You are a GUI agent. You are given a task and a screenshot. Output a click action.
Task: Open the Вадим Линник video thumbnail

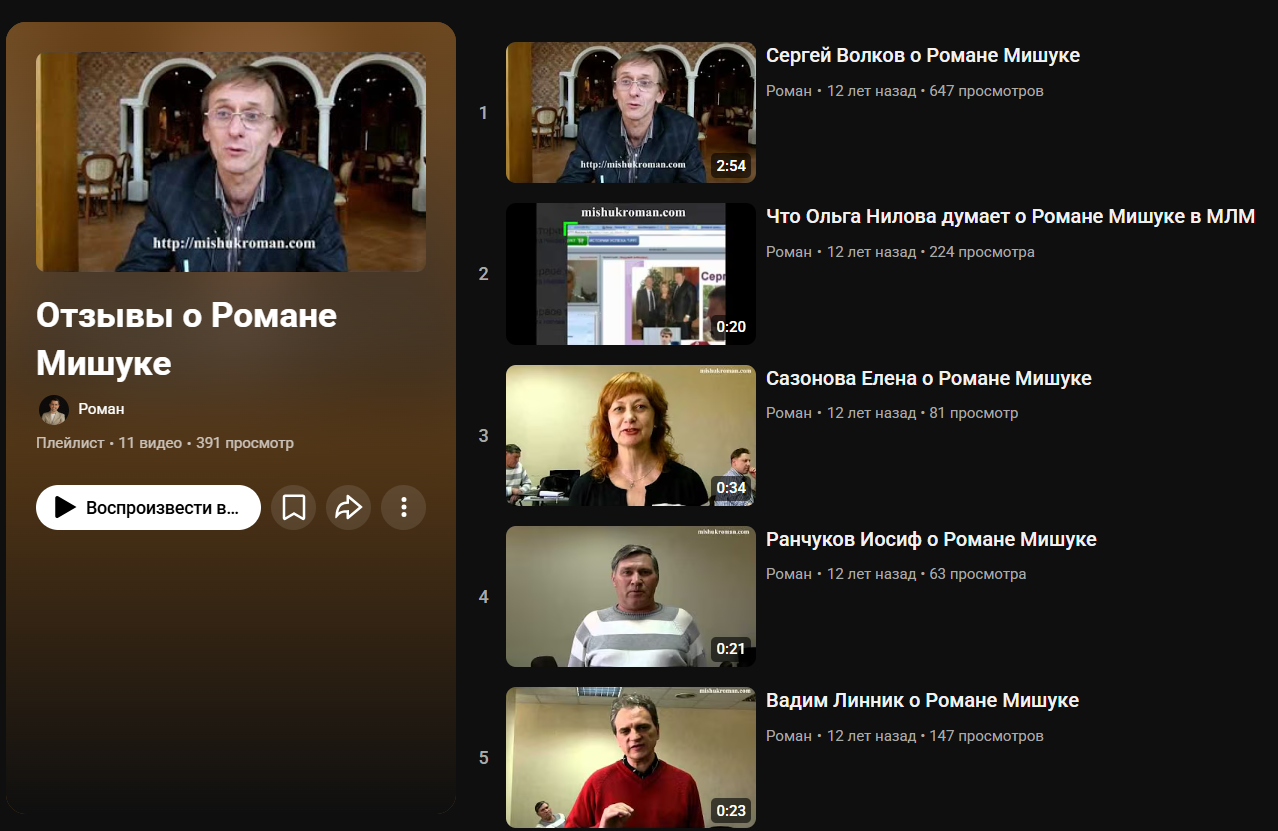pos(630,757)
